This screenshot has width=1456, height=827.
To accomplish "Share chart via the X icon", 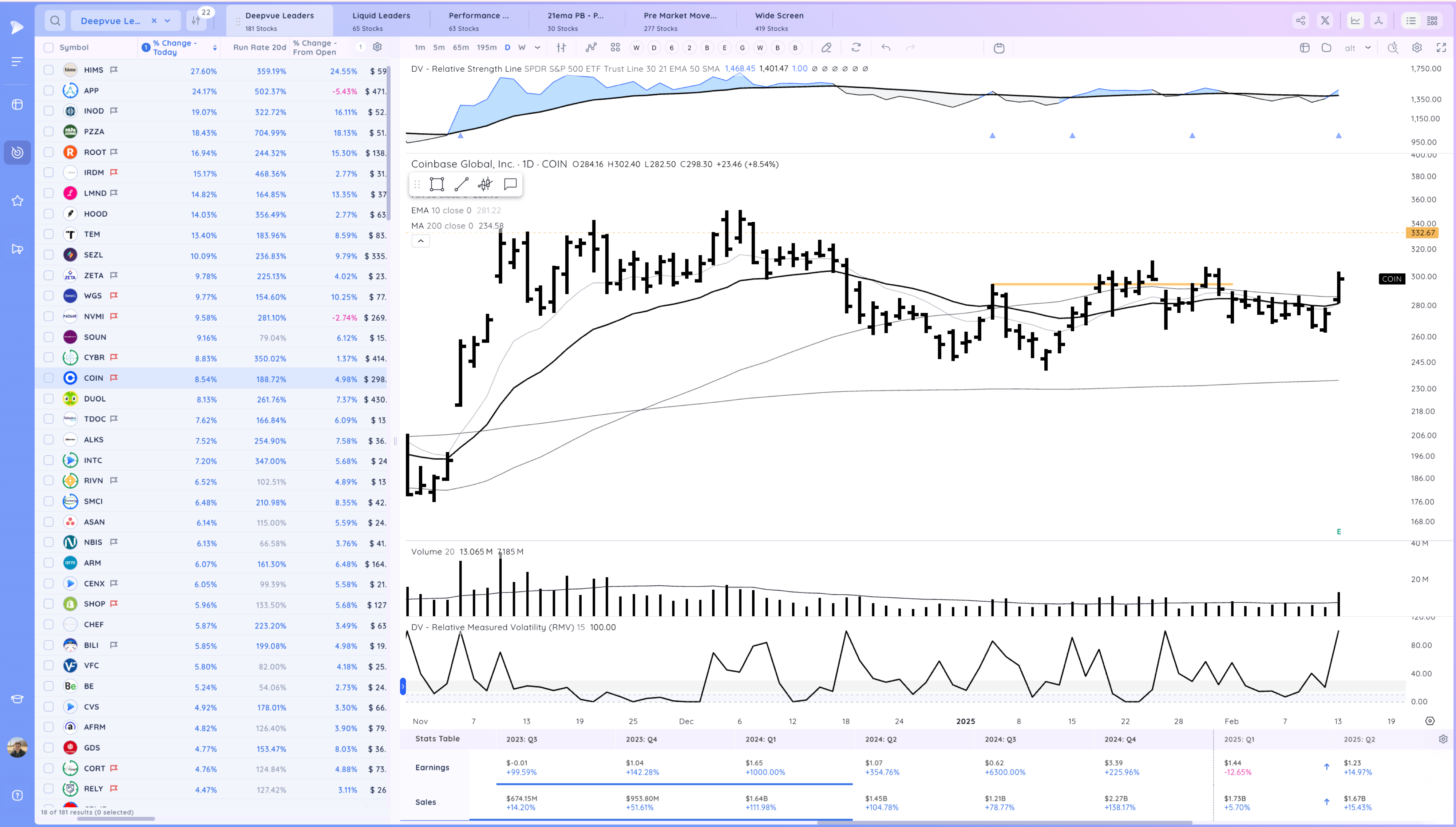I will click(1325, 21).
